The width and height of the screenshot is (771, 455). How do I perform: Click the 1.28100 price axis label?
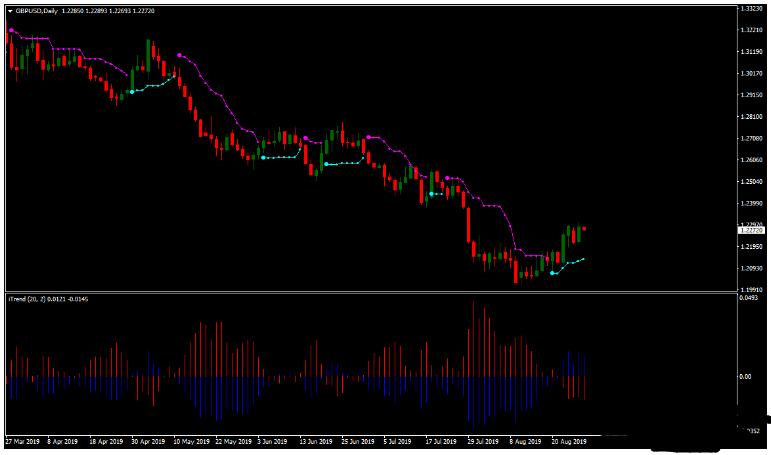click(751, 117)
